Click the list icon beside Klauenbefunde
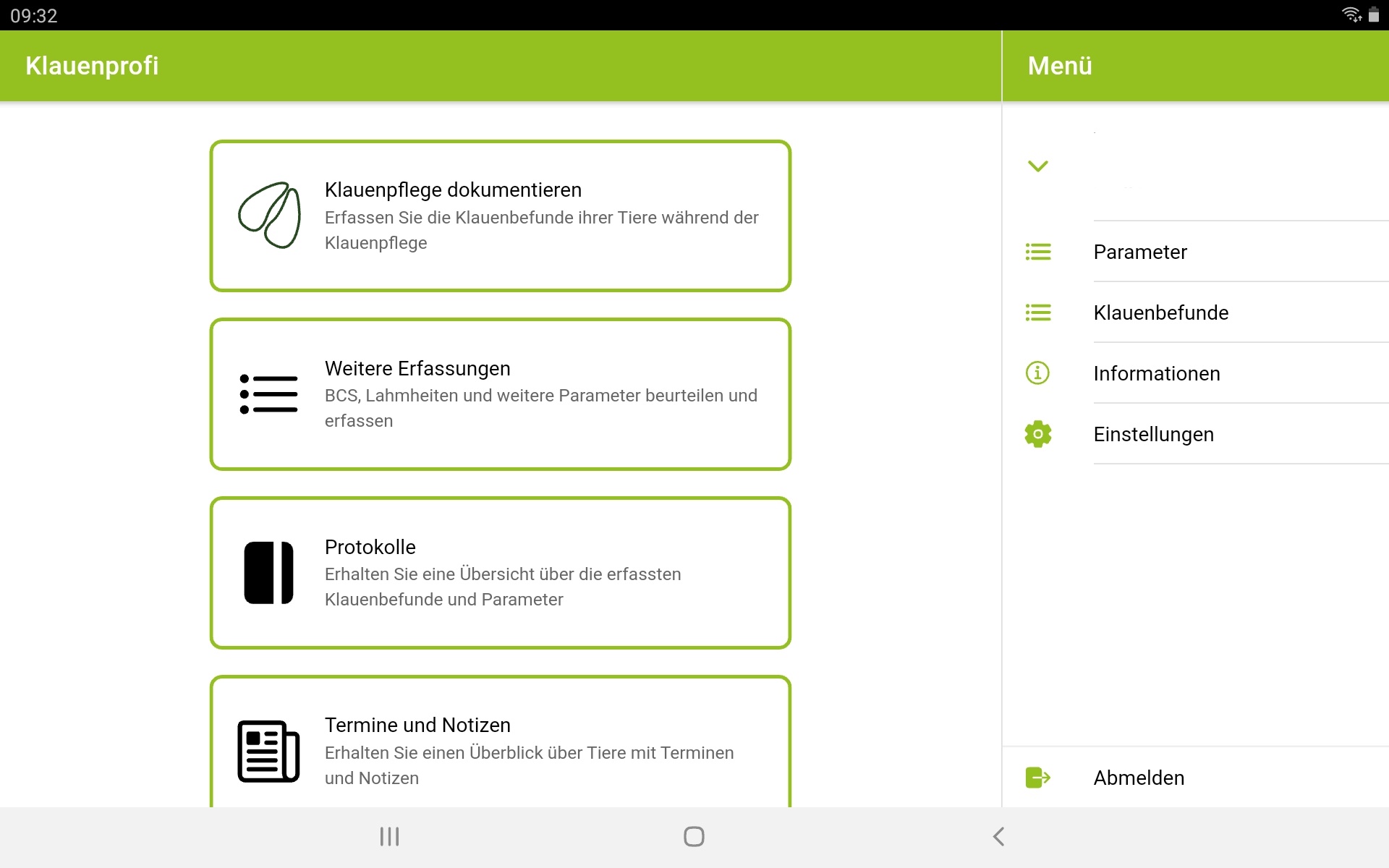The image size is (1389, 868). click(1038, 312)
